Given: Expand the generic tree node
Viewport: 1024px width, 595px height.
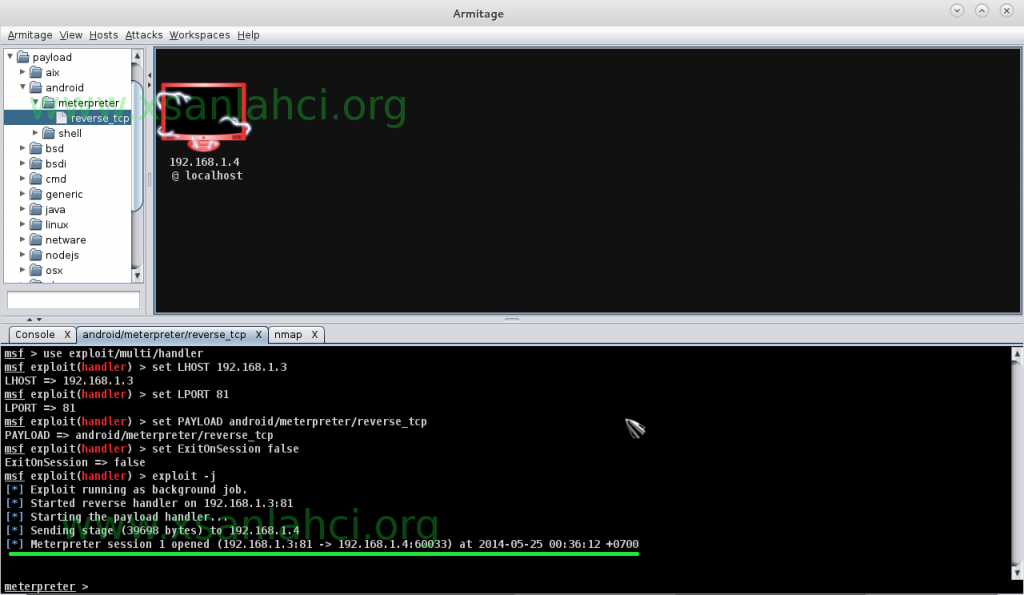Looking at the screenshot, I should [22, 194].
